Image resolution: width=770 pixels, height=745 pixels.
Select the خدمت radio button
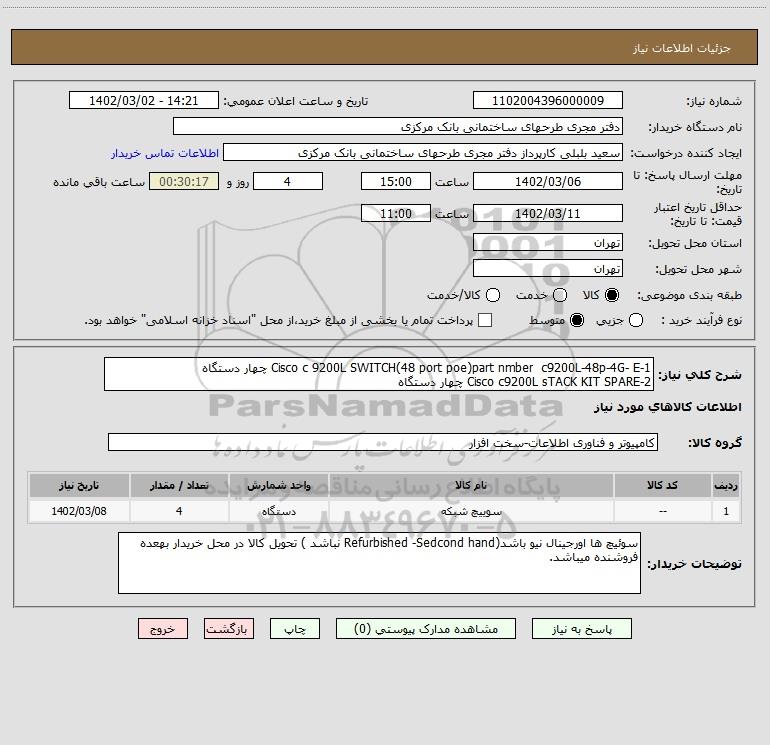coord(560,295)
